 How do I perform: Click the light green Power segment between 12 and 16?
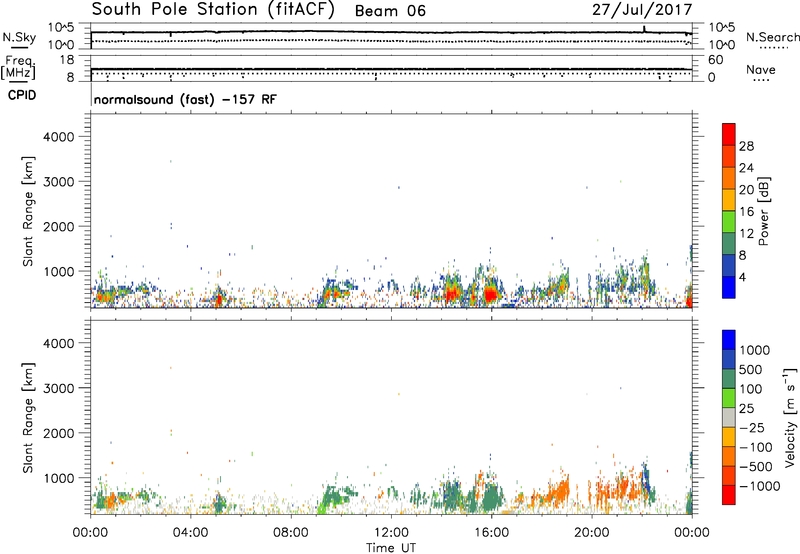[729, 221]
